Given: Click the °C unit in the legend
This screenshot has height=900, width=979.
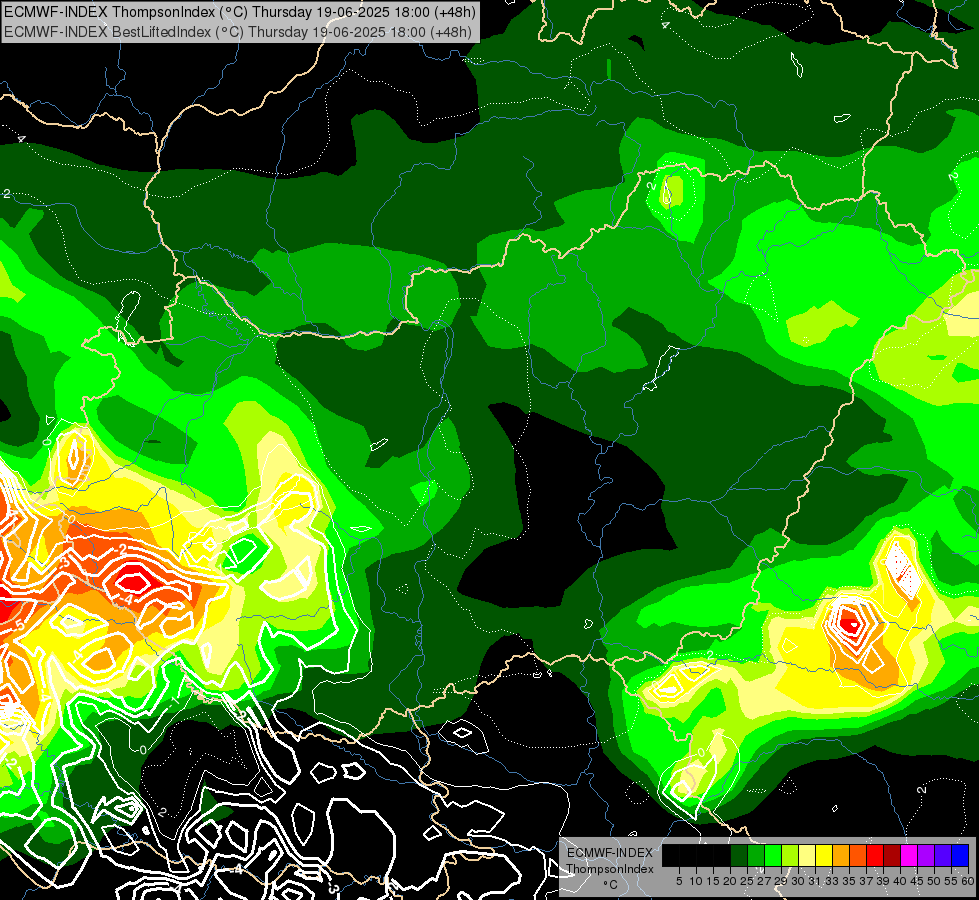Looking at the screenshot, I should (610, 884).
